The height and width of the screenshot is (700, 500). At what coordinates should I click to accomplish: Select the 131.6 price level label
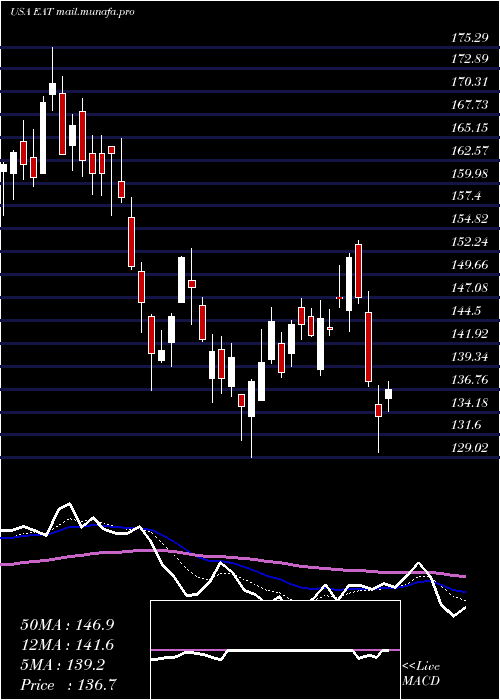click(466, 425)
